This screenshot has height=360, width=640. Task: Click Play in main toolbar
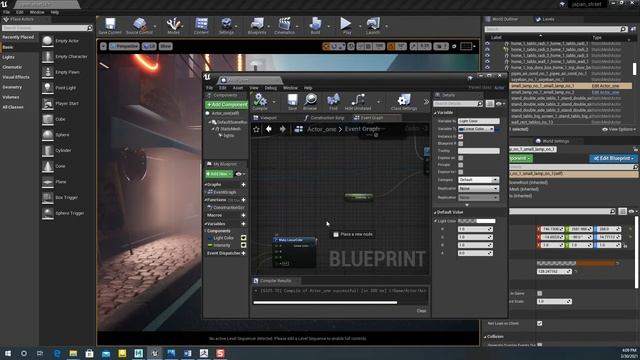point(346,25)
